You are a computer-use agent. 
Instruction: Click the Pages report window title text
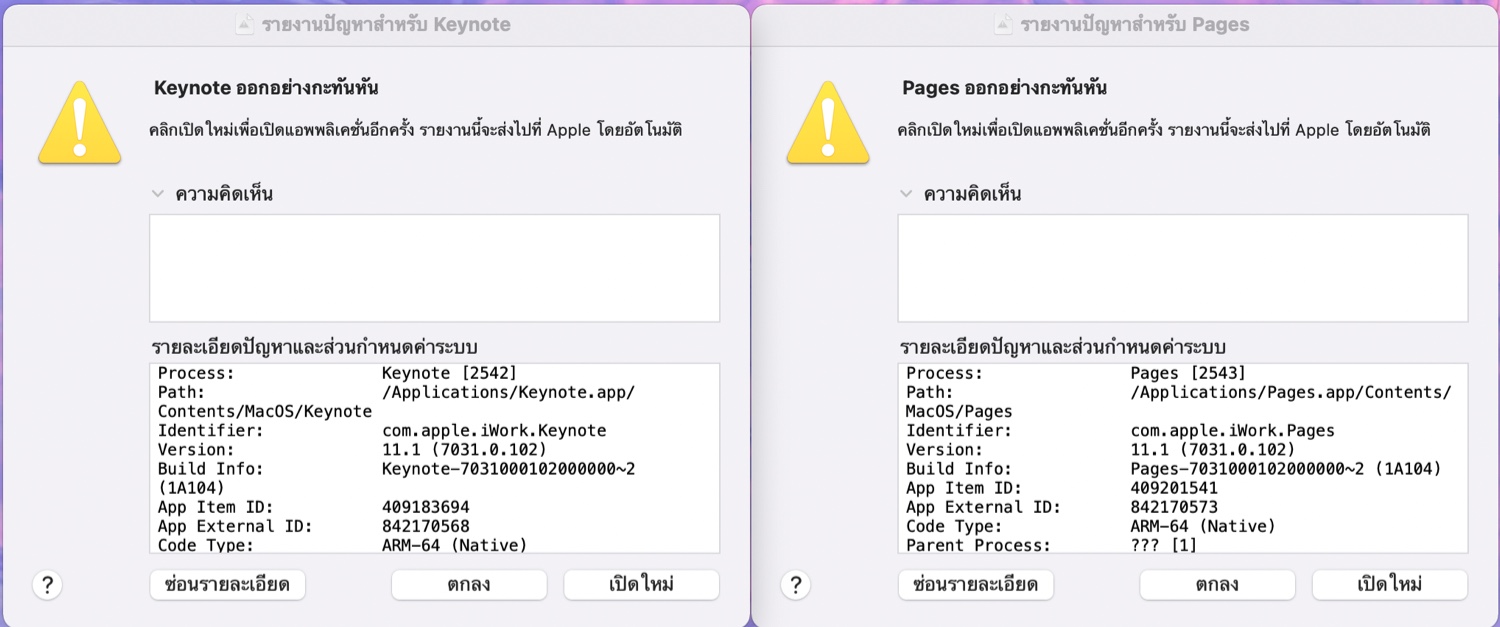[1135, 25]
